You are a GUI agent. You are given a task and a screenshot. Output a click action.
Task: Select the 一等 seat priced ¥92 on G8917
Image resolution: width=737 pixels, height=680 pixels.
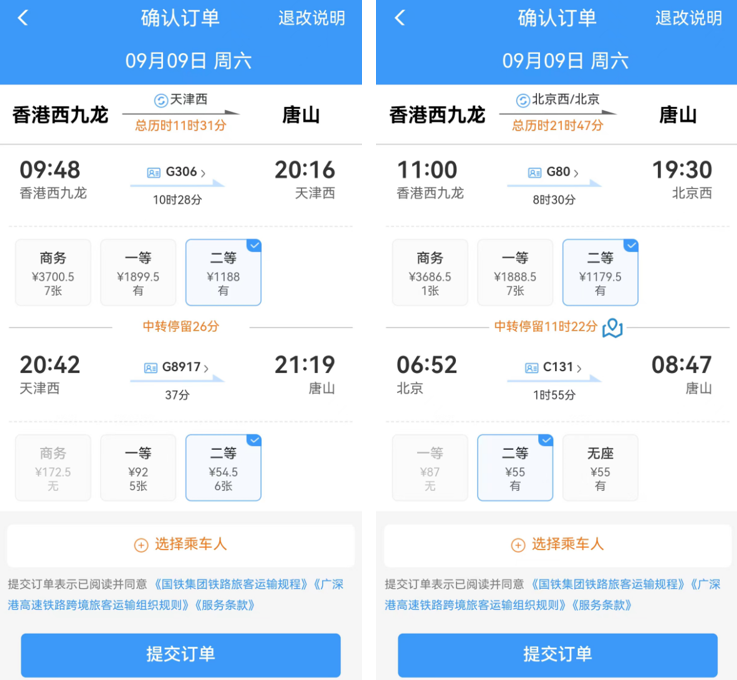(138, 468)
